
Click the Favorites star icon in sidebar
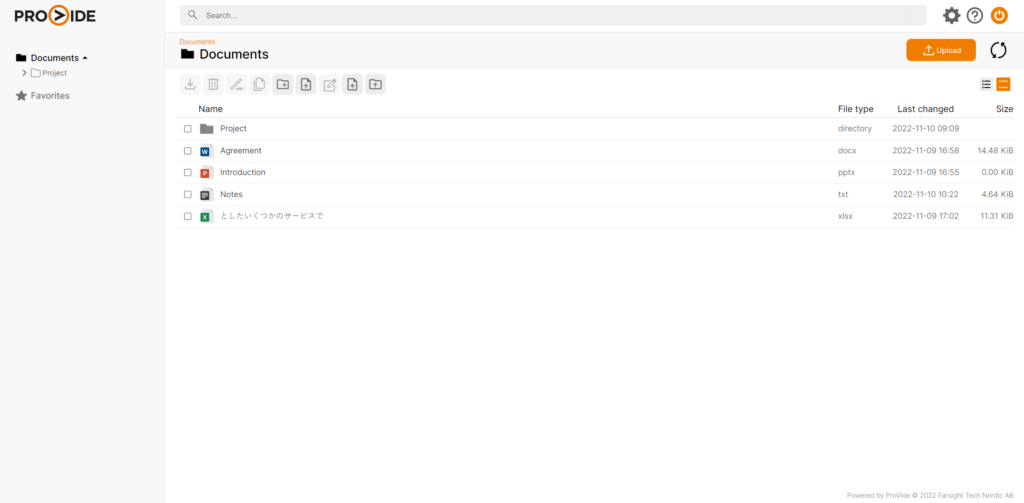tap(22, 96)
